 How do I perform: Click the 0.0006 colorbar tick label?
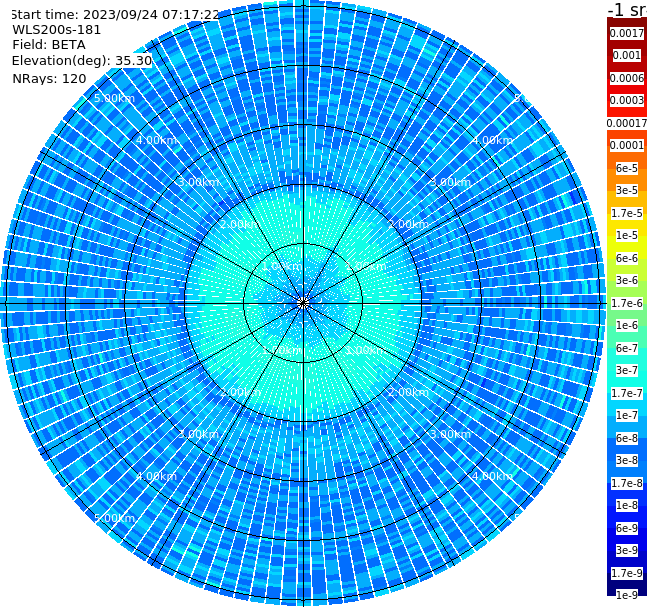click(x=627, y=78)
